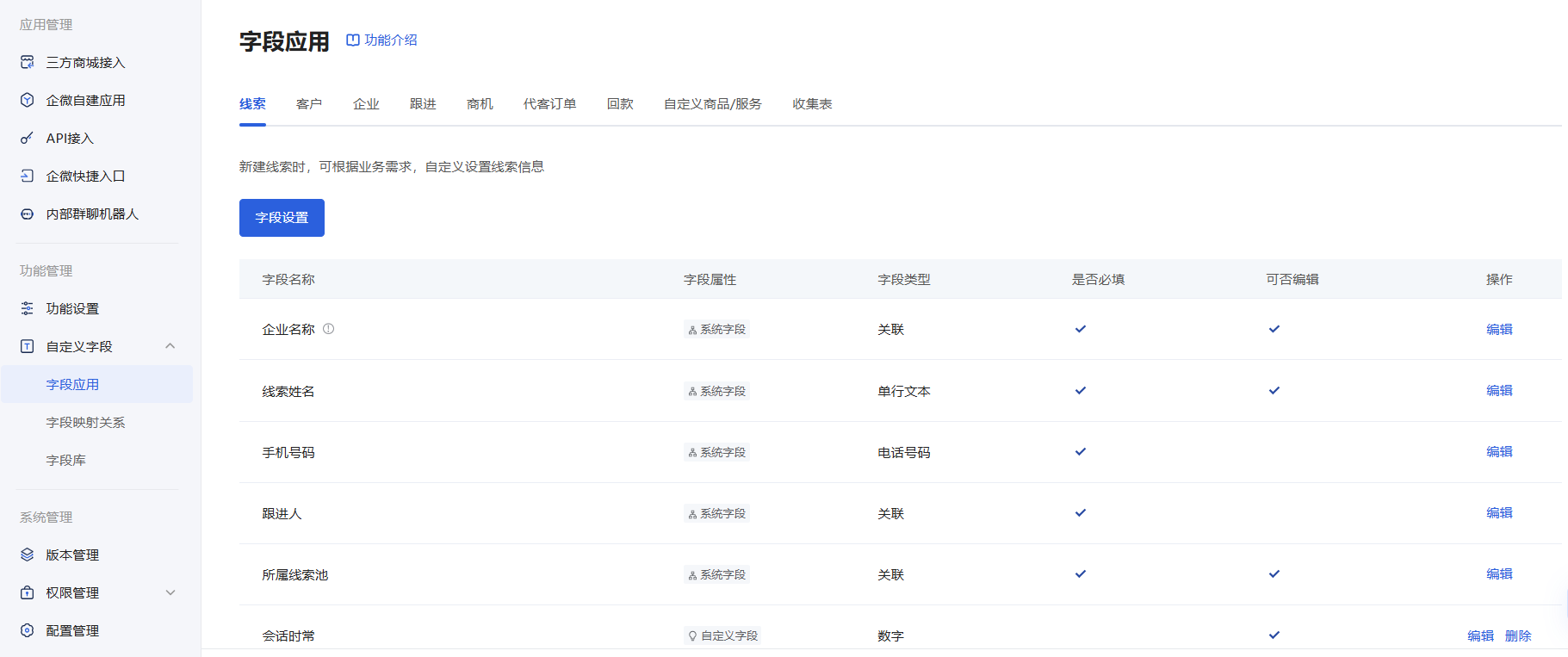
Task: Edit the 跟进人 field row
Action: coord(1499,513)
